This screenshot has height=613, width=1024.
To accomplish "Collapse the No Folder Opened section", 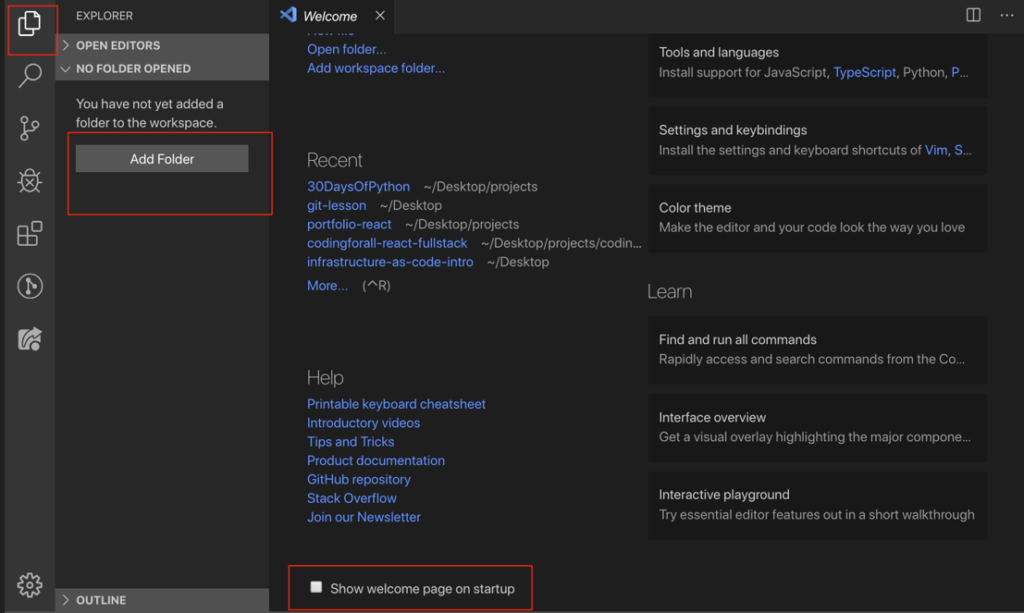I will click(162, 69).
